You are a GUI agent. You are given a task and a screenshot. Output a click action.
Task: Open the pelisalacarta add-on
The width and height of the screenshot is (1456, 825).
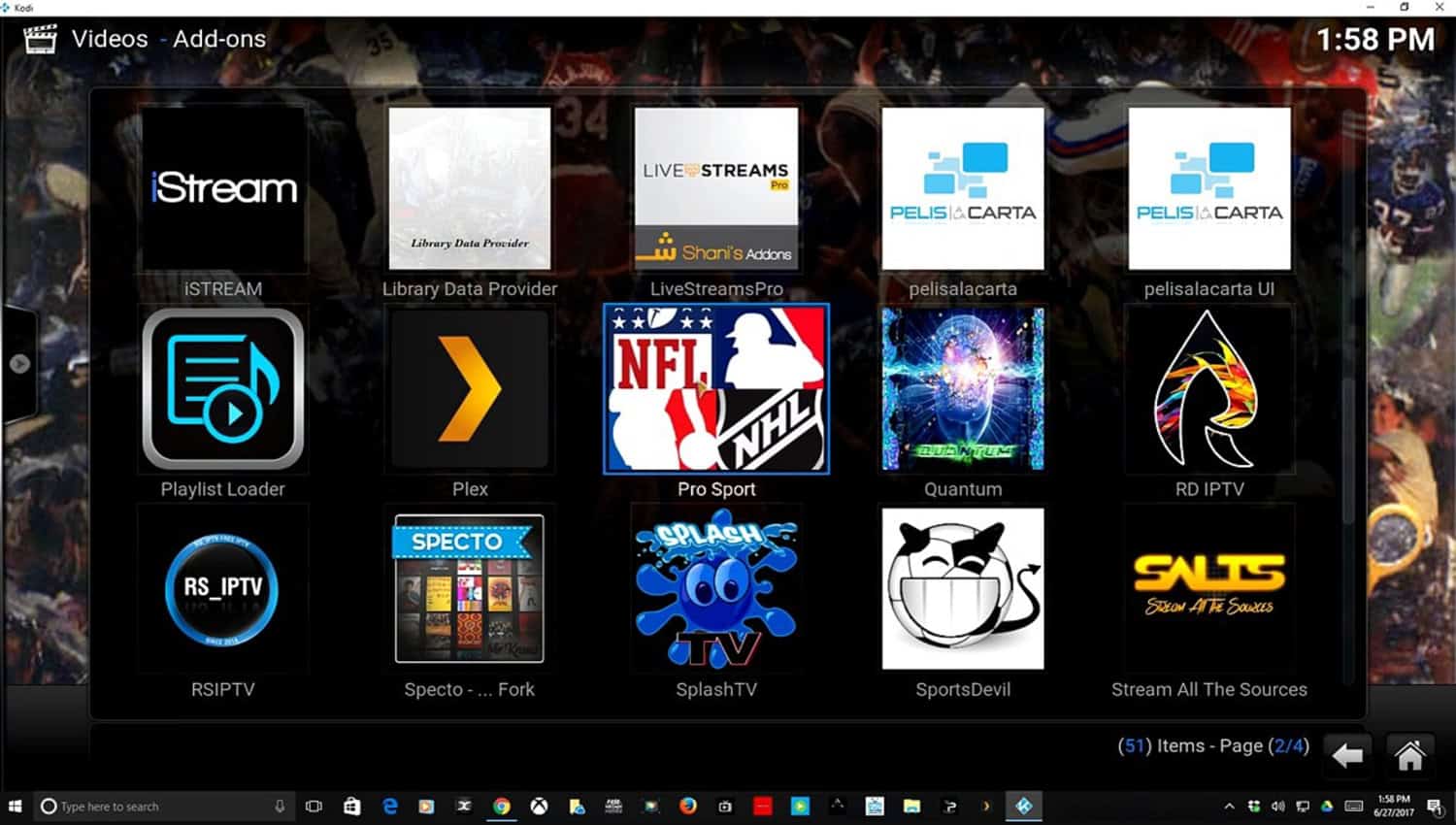point(963,189)
